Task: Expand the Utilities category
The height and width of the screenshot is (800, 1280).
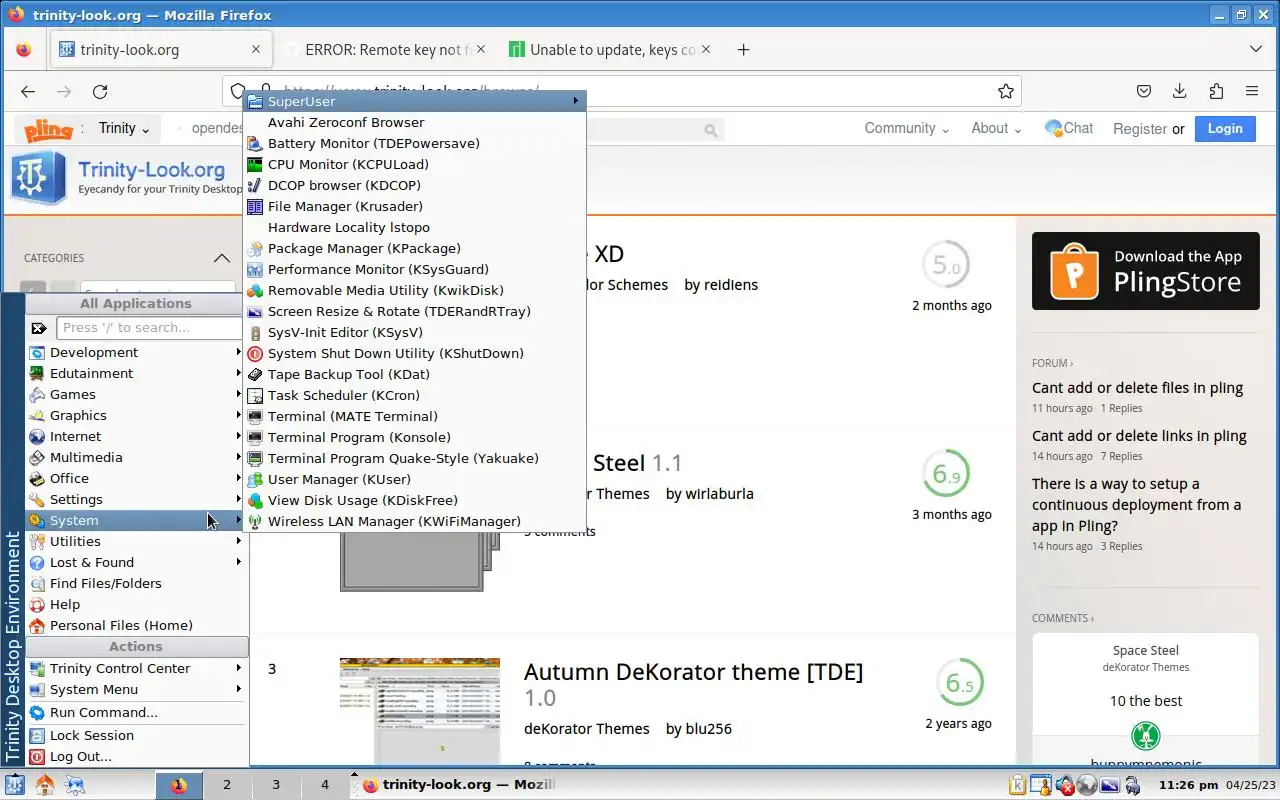Action: (x=136, y=541)
